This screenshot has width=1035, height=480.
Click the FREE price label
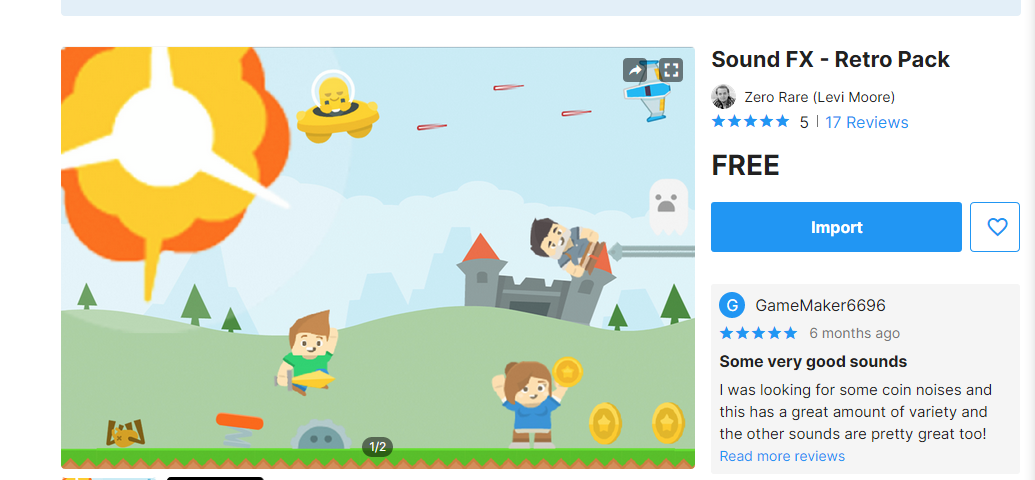[x=745, y=166]
